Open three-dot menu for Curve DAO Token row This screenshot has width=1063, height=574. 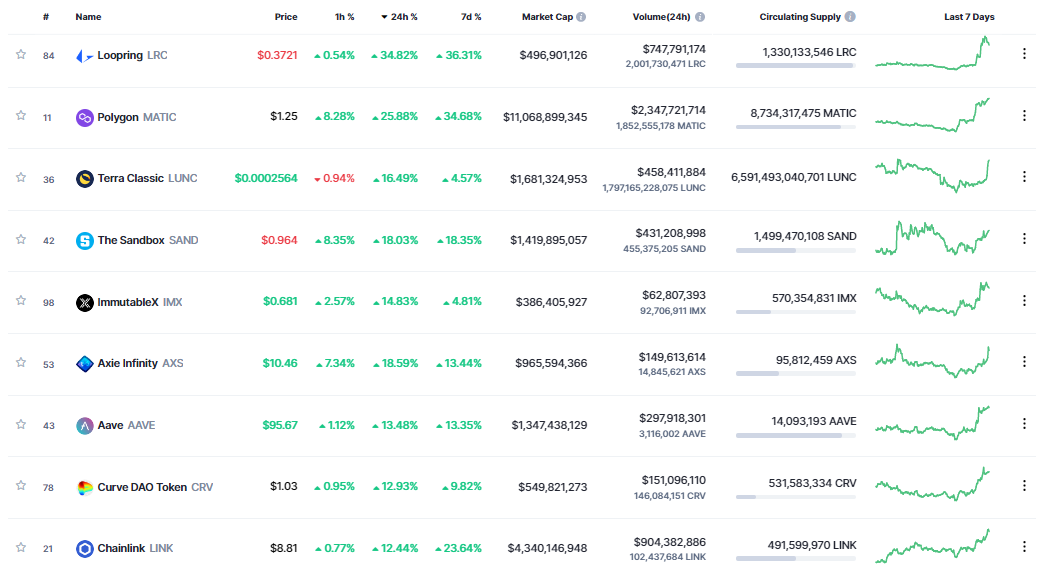pos(1024,485)
